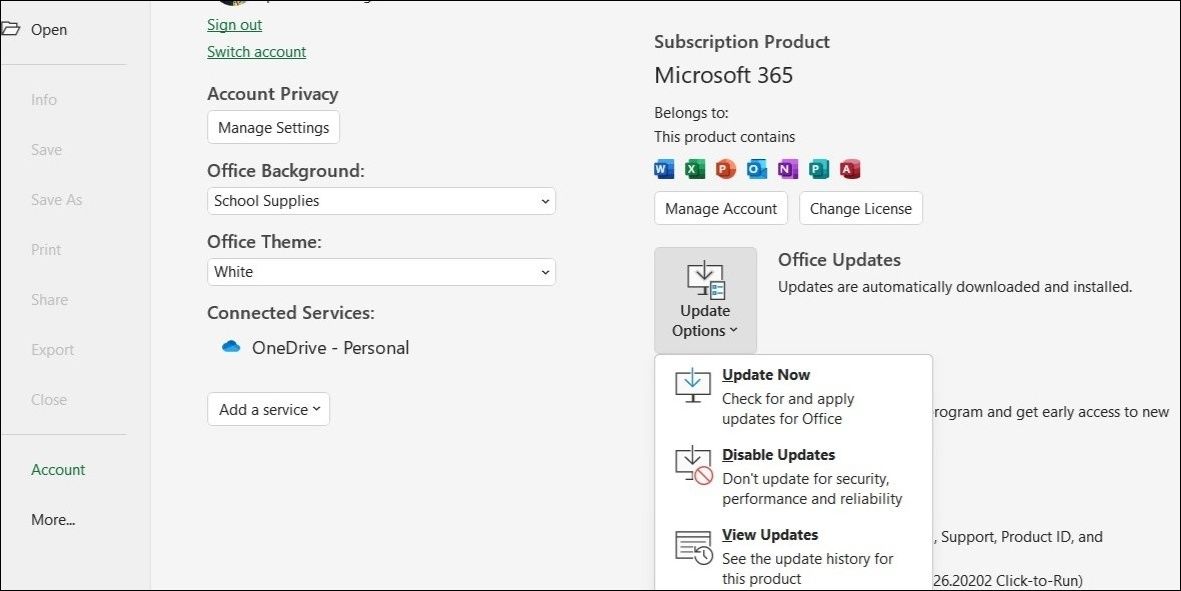Click the View Updates history icon
The width and height of the screenshot is (1181, 591).
click(x=694, y=547)
